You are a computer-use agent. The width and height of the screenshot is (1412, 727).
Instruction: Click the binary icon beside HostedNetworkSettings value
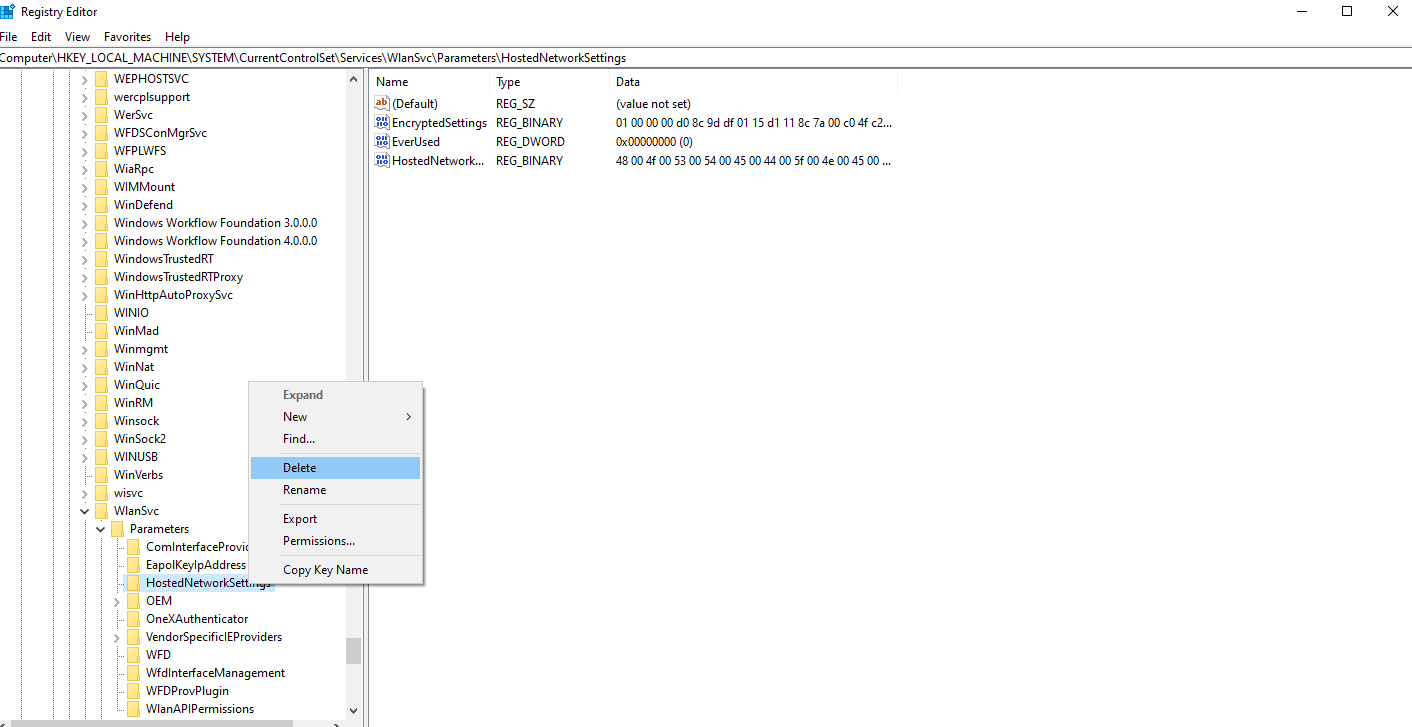point(381,160)
